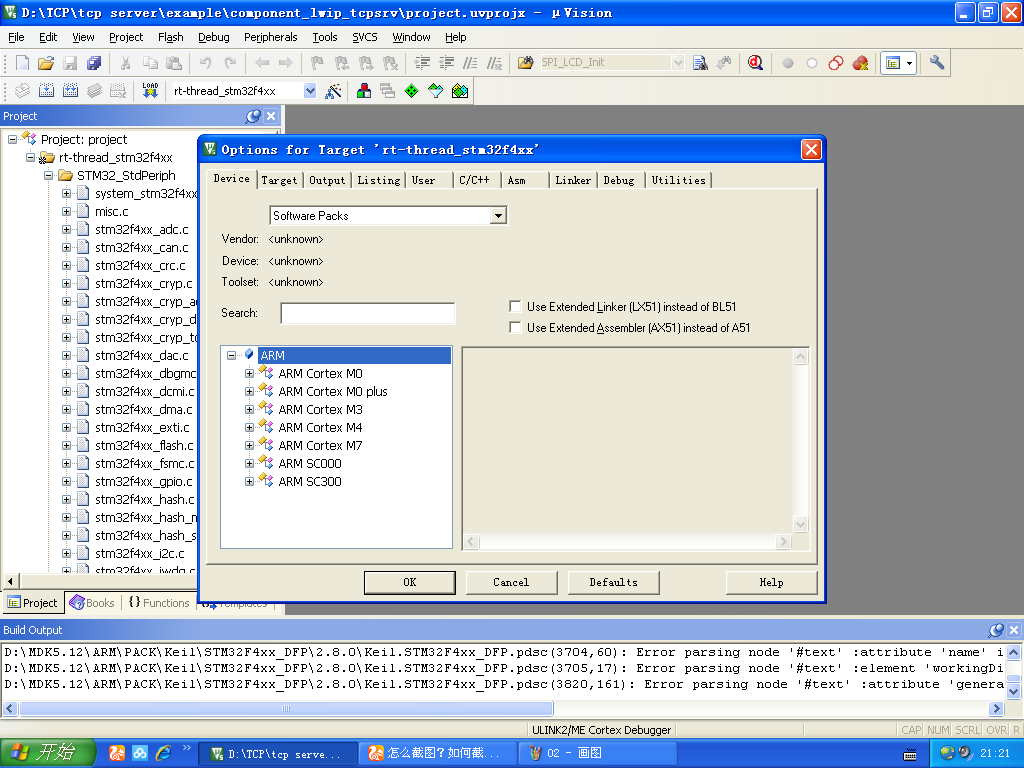Expand the misc.c file node

click(66, 212)
